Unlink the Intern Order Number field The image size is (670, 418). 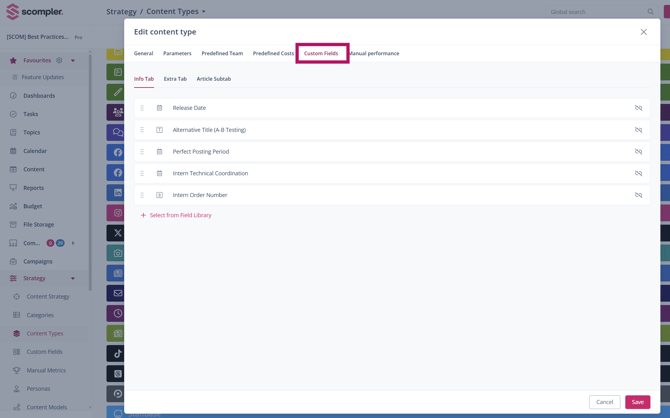click(638, 195)
